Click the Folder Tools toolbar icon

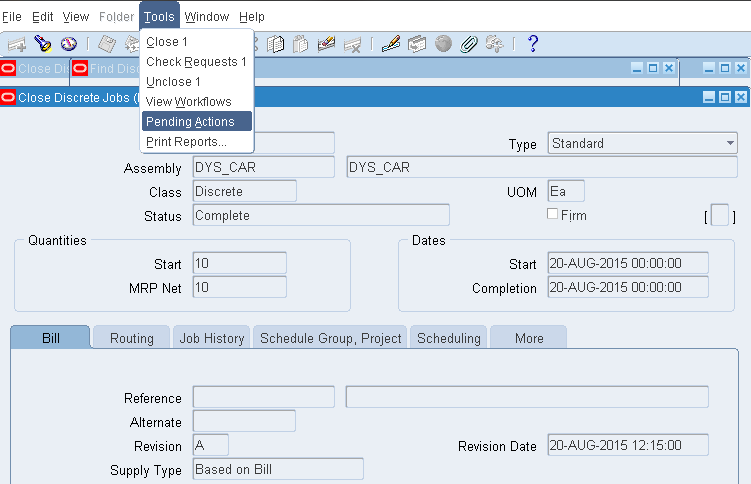pyautogui.click(x=494, y=44)
